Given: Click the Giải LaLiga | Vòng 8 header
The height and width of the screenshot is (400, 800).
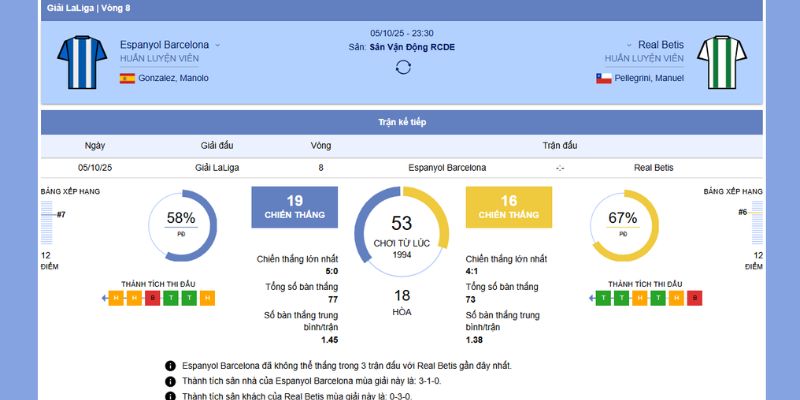Looking at the screenshot, I should coord(90,8).
